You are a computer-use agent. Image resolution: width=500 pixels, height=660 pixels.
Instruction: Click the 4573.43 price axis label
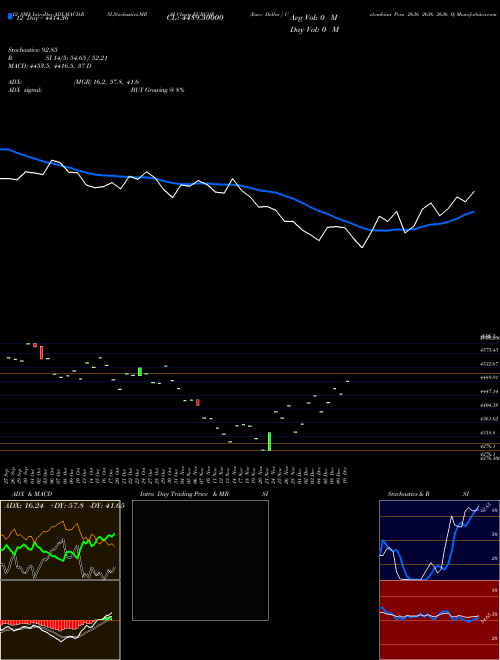489,350
